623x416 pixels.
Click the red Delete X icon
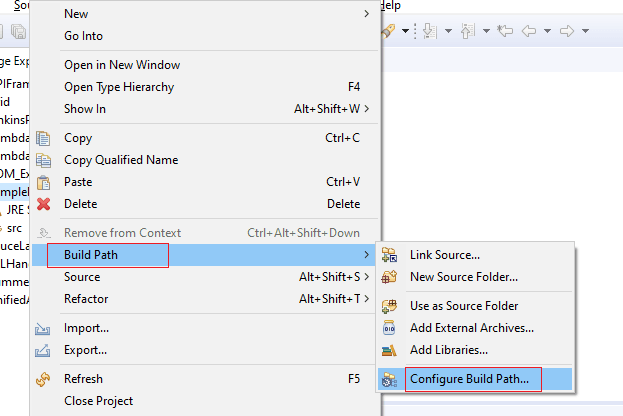[x=43, y=204]
